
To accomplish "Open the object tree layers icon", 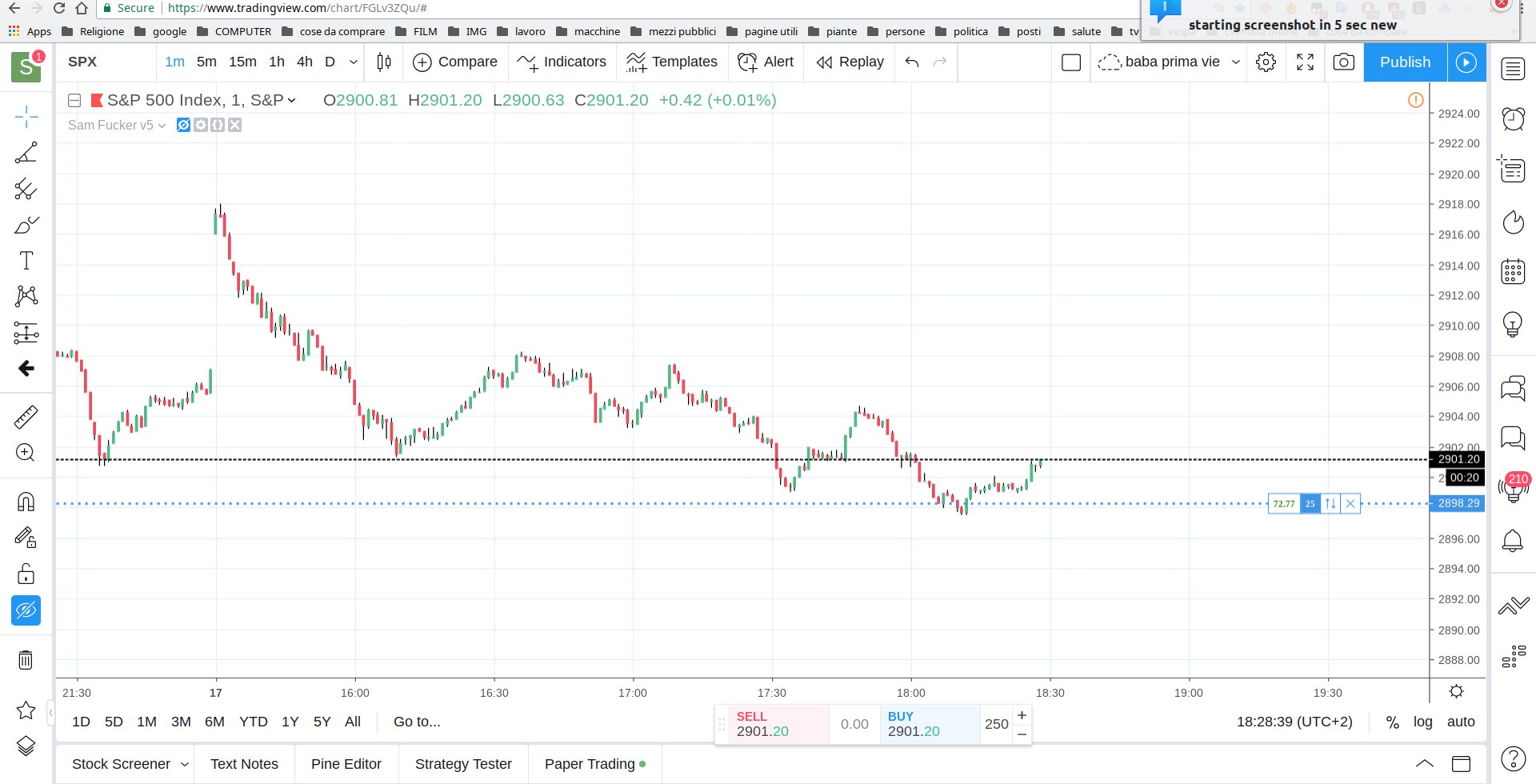I will [26, 746].
